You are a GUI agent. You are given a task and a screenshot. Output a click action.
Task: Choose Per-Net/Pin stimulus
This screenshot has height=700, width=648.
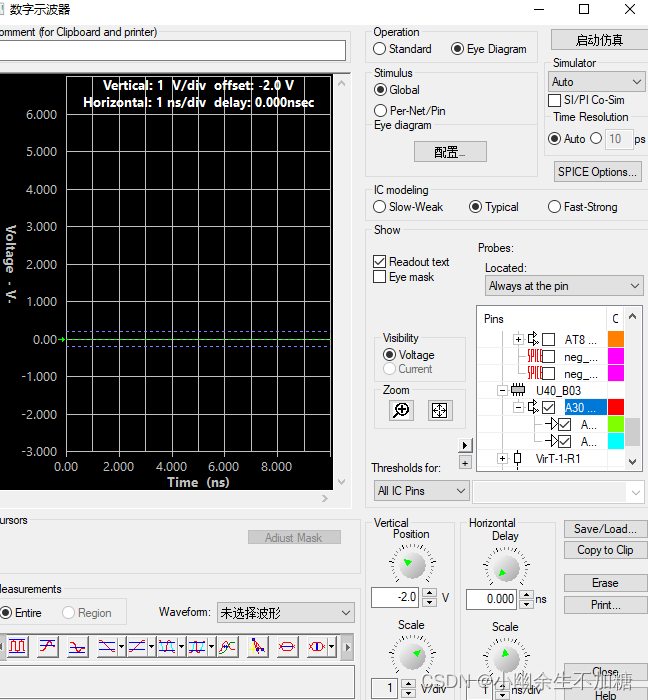(380, 110)
